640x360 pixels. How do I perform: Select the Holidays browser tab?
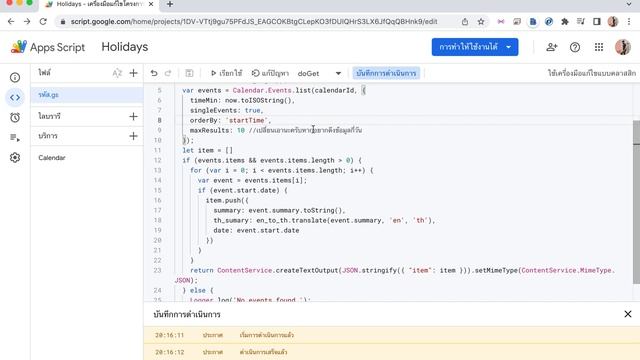[x=100, y=4]
